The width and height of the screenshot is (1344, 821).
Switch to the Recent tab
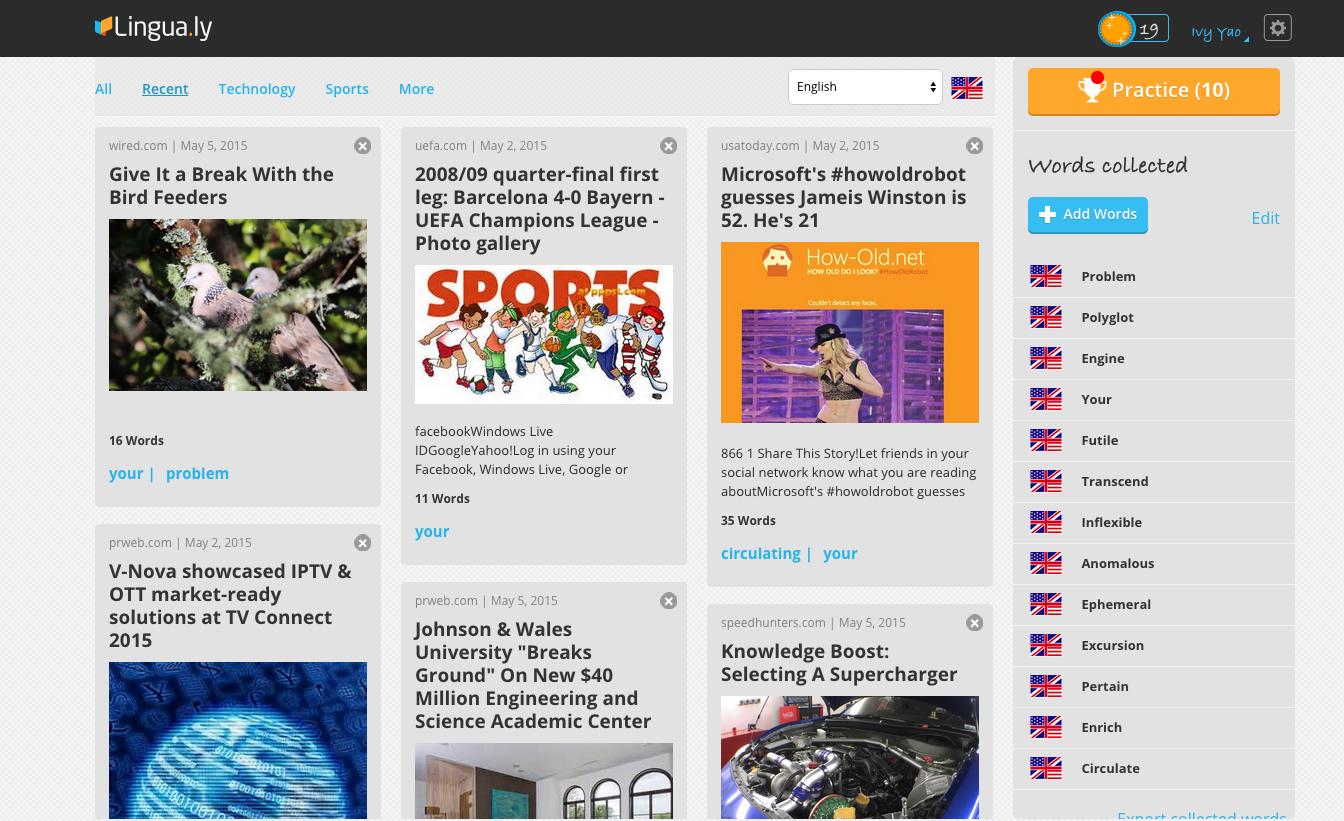(165, 89)
